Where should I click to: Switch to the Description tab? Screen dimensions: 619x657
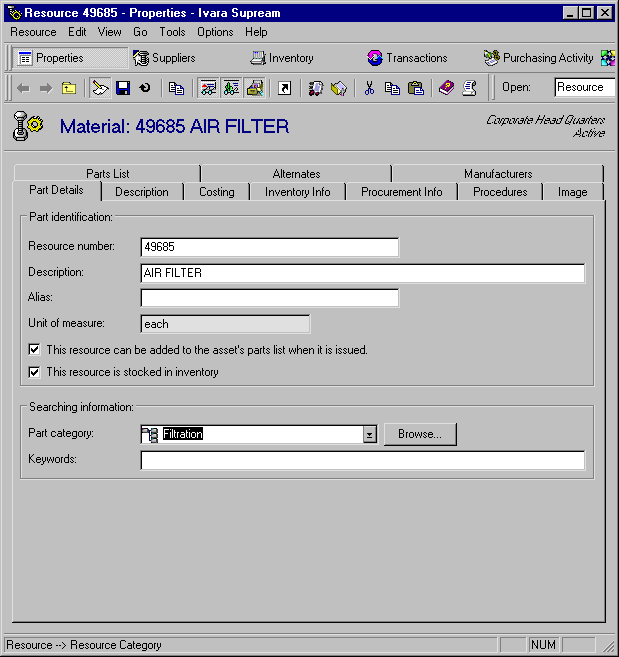point(142,192)
